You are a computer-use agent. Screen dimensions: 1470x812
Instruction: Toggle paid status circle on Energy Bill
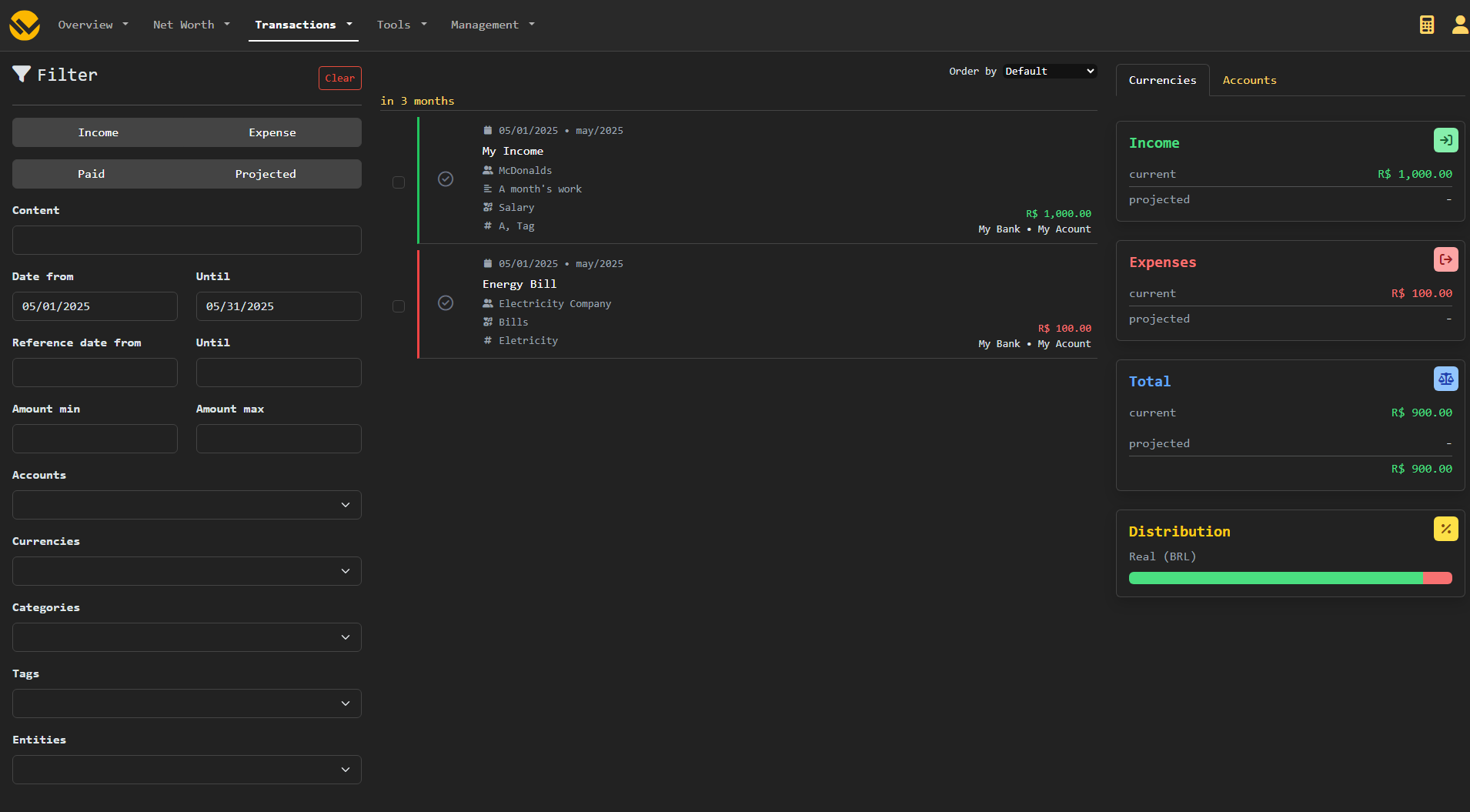pos(446,303)
